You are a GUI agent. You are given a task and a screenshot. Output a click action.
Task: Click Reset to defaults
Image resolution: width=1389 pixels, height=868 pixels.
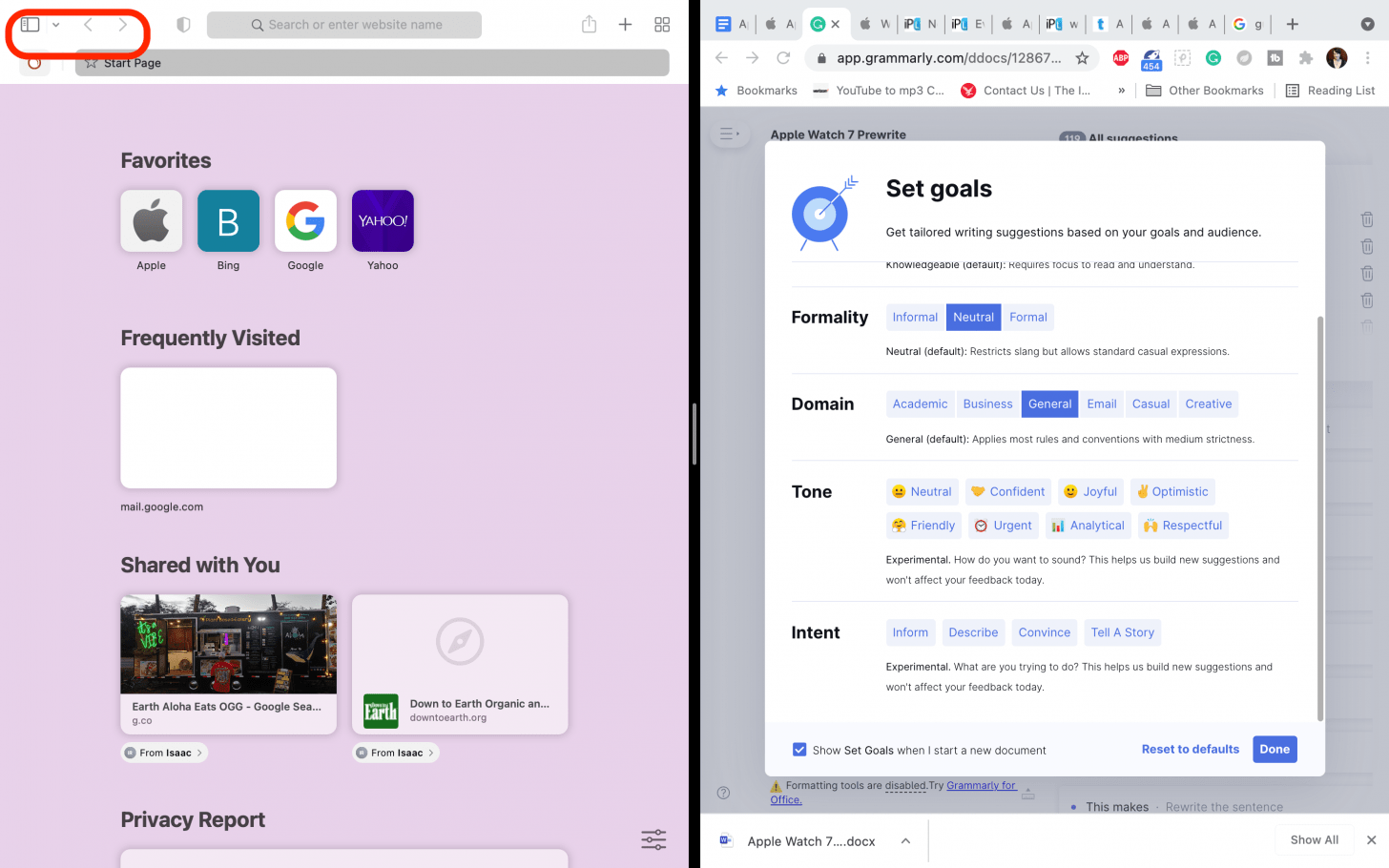pyautogui.click(x=1190, y=750)
